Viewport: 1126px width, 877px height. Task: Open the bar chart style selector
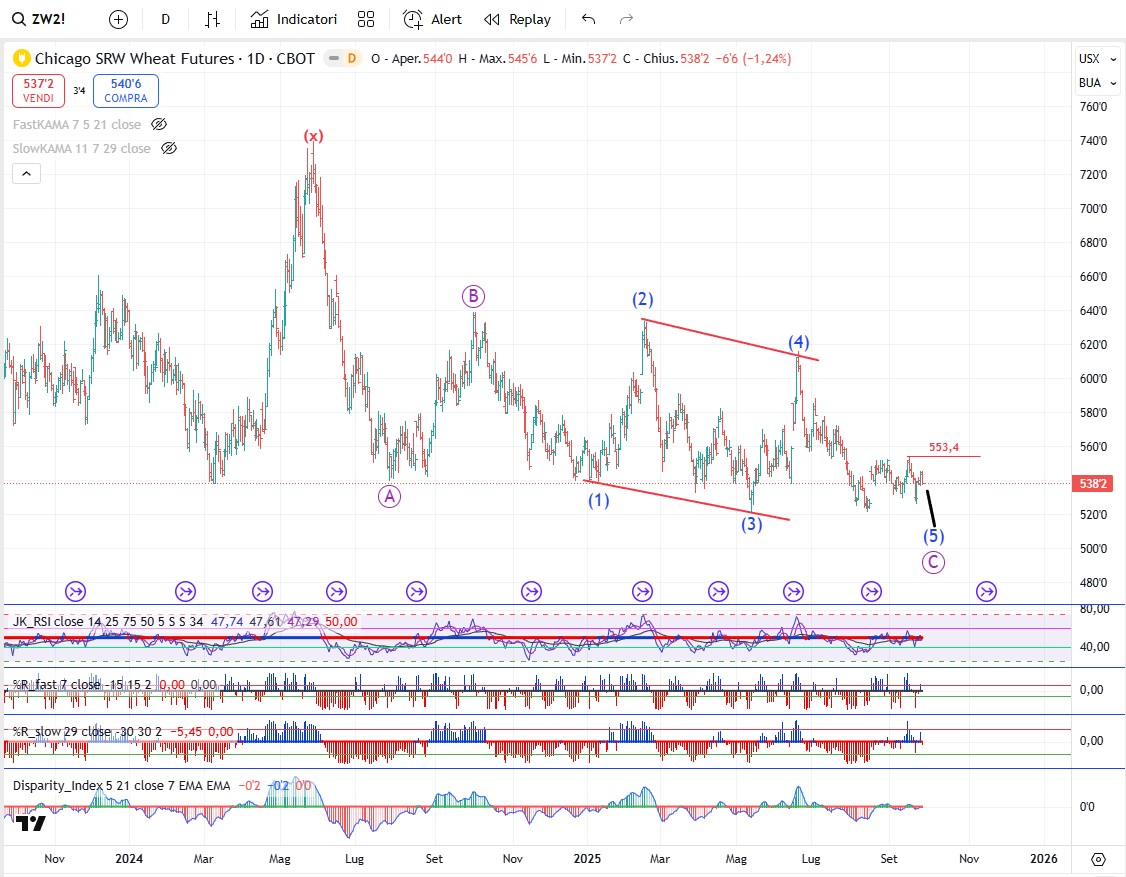(x=212, y=19)
